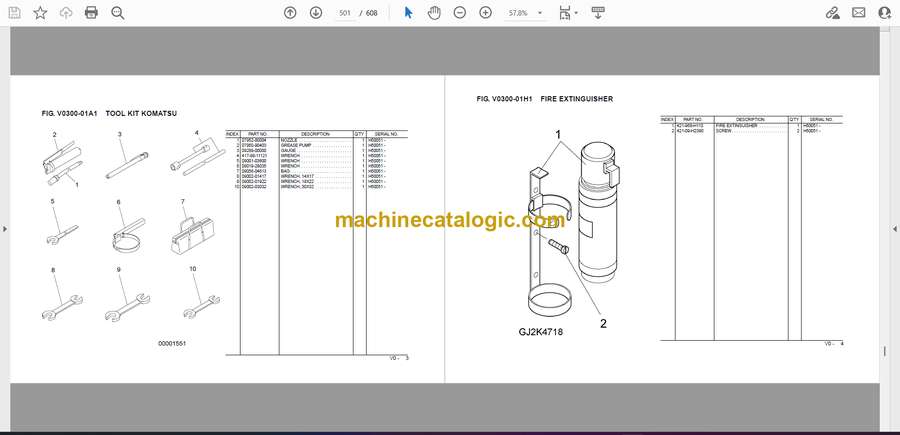Go to the next page with the down arrow

(316, 13)
